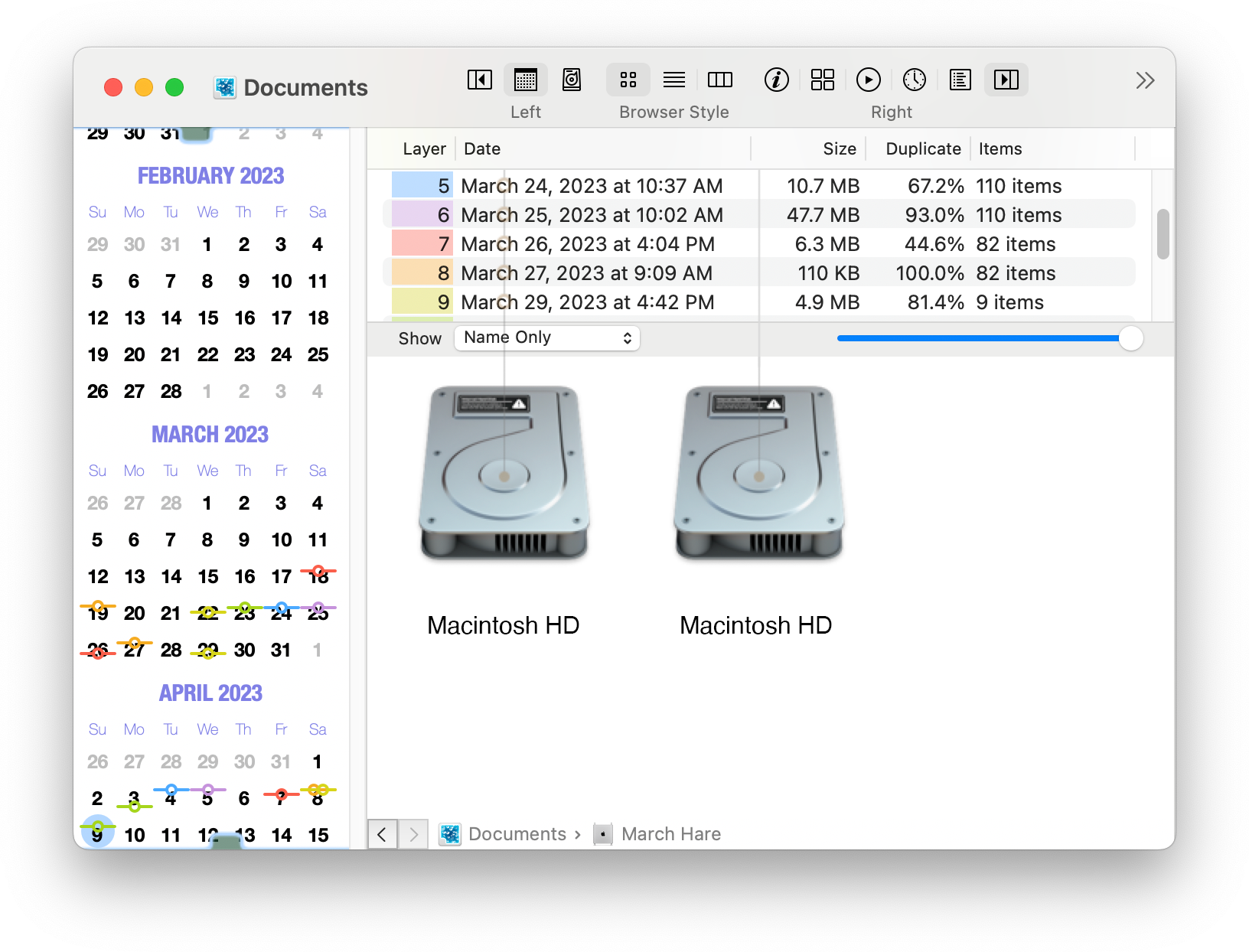This screenshot has height=952, width=1249.
Task: Open the clock history toolbar icon
Action: tap(915, 80)
